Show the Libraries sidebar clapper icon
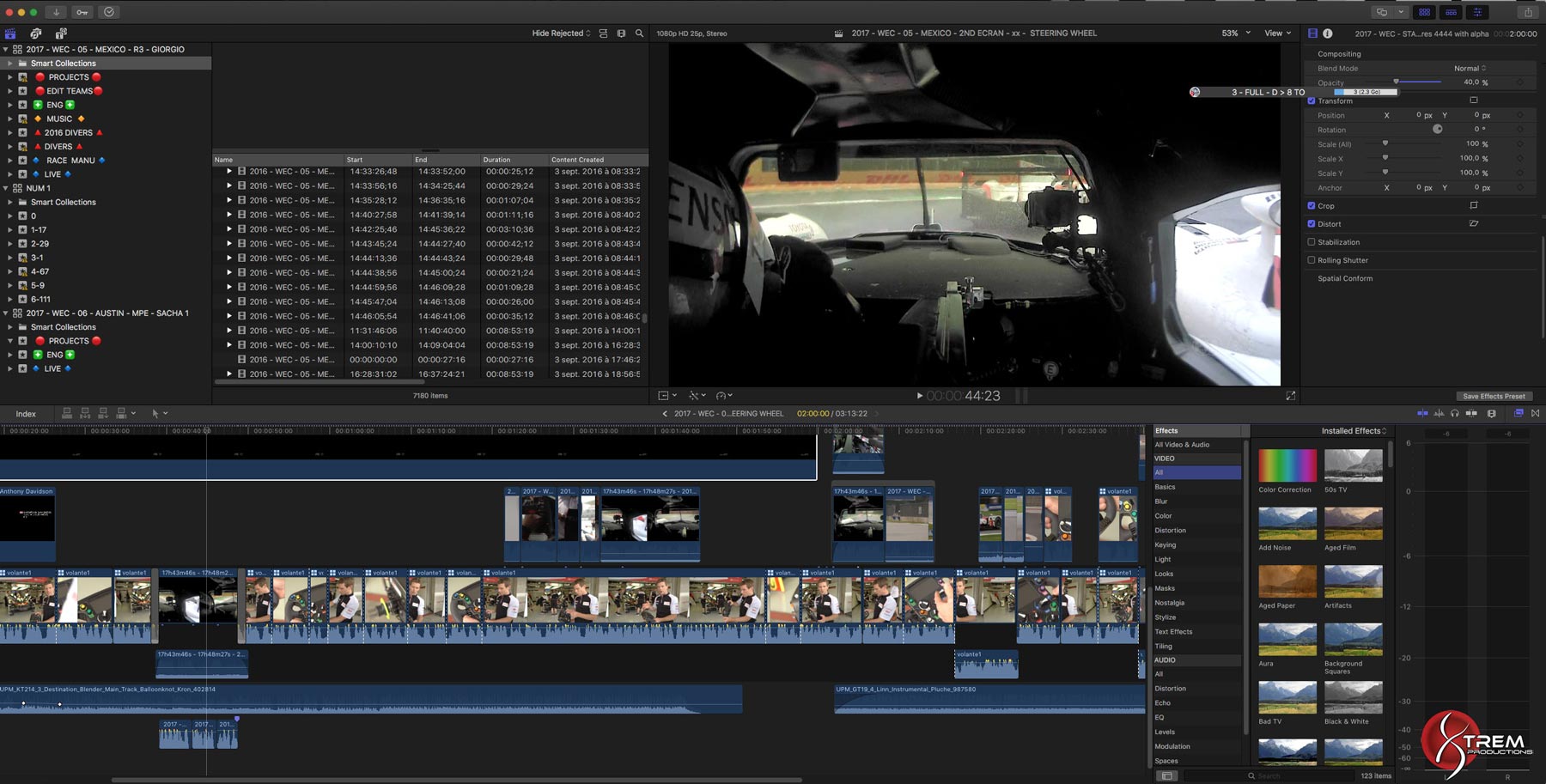This screenshot has height=784, width=1546. (x=10, y=33)
